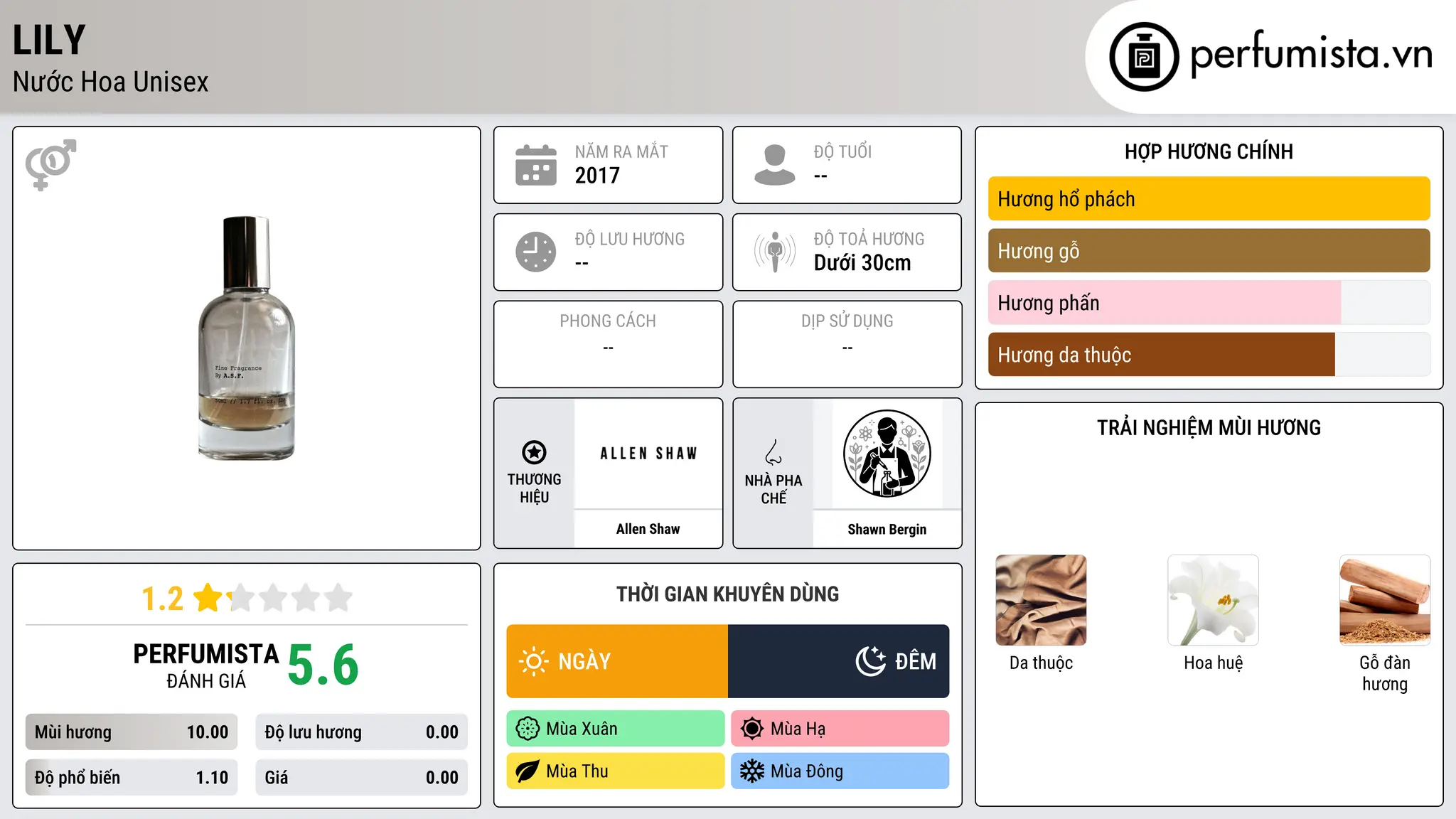
Task: Click the Hợp hương chính heading
Action: tap(1209, 152)
